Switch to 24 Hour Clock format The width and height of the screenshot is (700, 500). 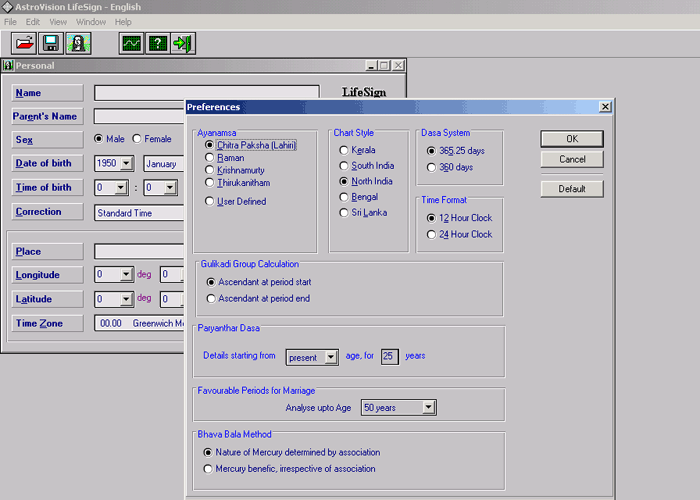459,234
